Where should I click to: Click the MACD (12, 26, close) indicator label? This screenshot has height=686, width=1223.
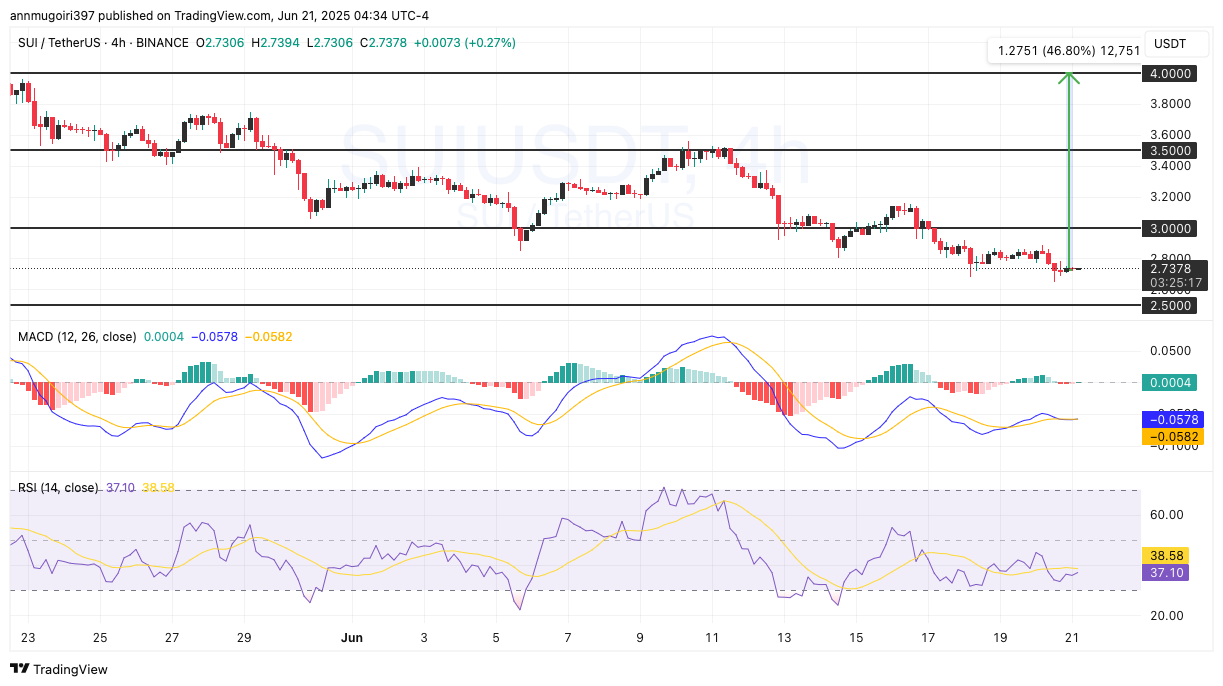77,337
